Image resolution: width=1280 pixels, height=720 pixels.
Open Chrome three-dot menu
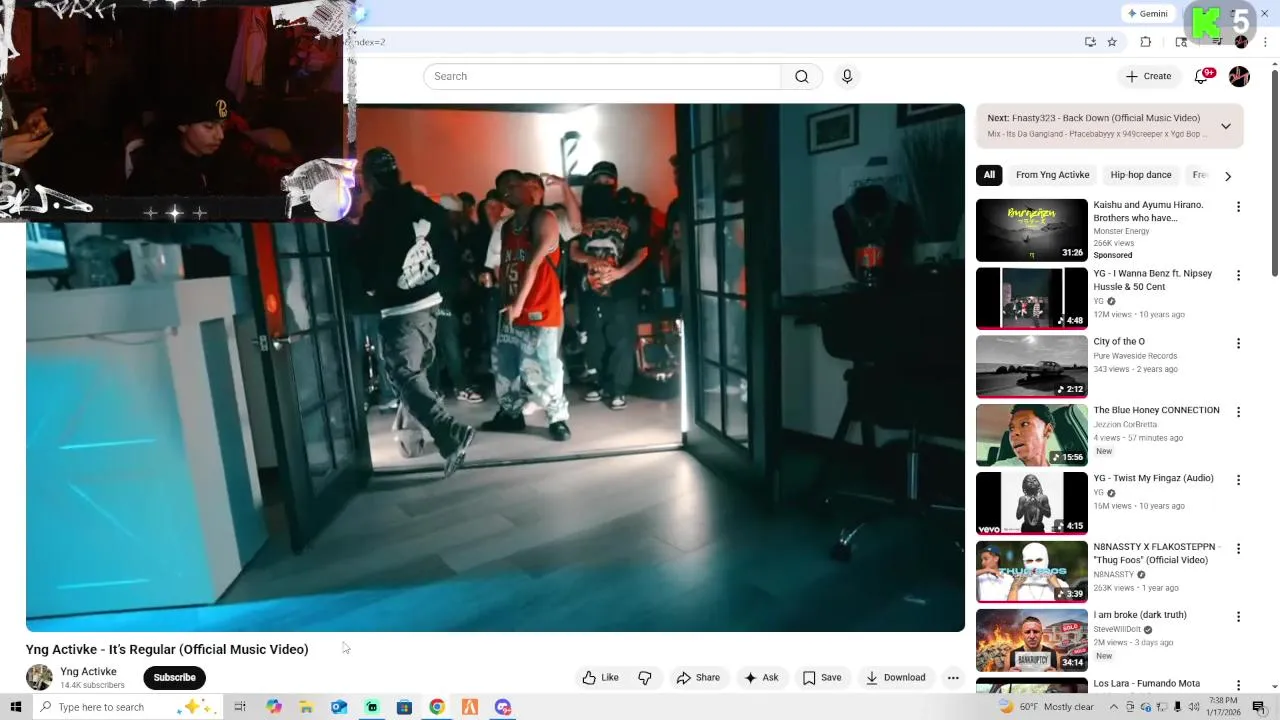coord(1267,42)
